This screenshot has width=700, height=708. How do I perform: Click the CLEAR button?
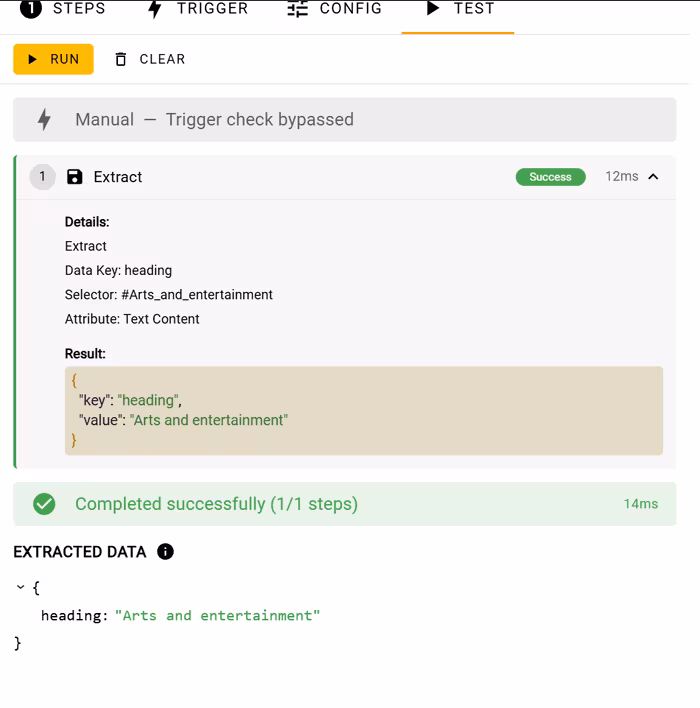click(x=150, y=59)
